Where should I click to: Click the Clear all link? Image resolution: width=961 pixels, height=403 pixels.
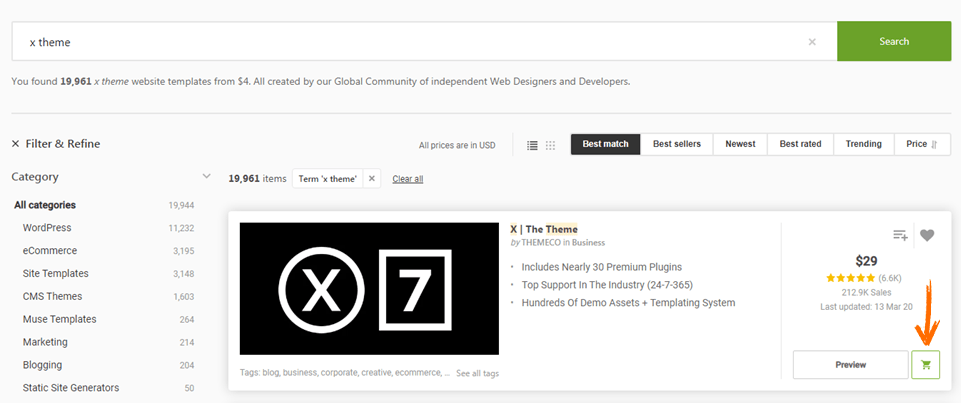click(408, 179)
